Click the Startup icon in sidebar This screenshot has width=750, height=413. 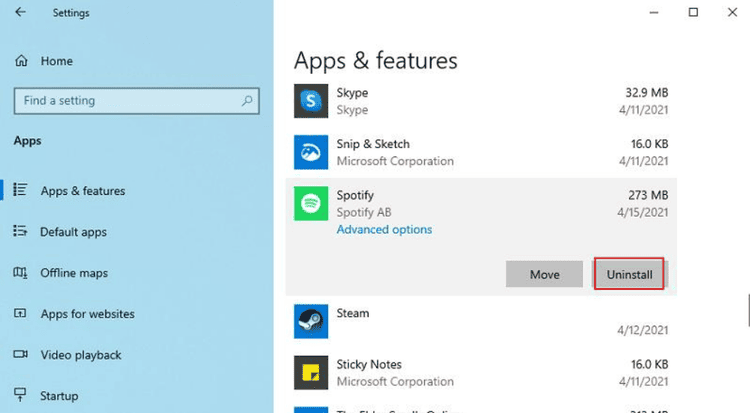click(x=20, y=395)
